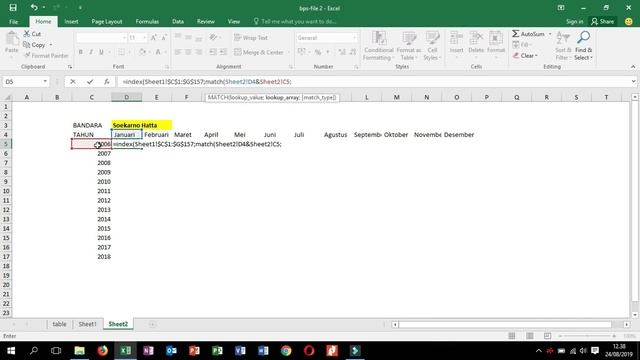Open the General number format dropdown
The width and height of the screenshot is (640, 360).
pyautogui.click(x=354, y=38)
